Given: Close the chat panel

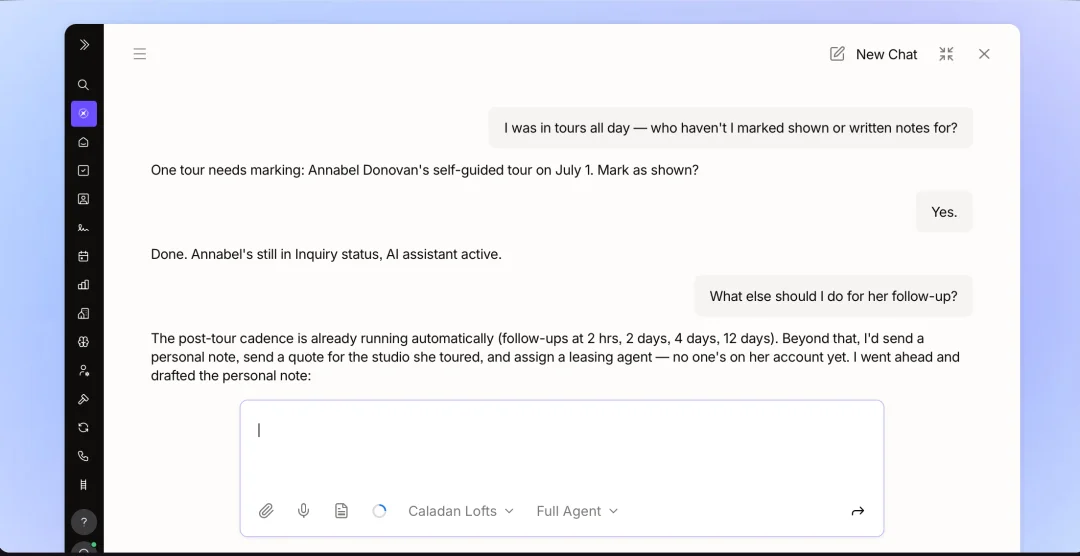Looking at the screenshot, I should pyautogui.click(x=984, y=54).
